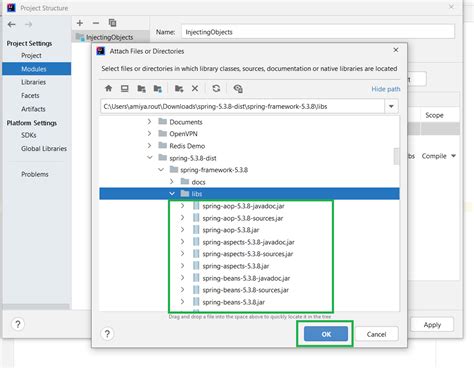This screenshot has width=474, height=368.
Task: Expand the Redis Demo folder
Action: pyautogui.click(x=149, y=146)
